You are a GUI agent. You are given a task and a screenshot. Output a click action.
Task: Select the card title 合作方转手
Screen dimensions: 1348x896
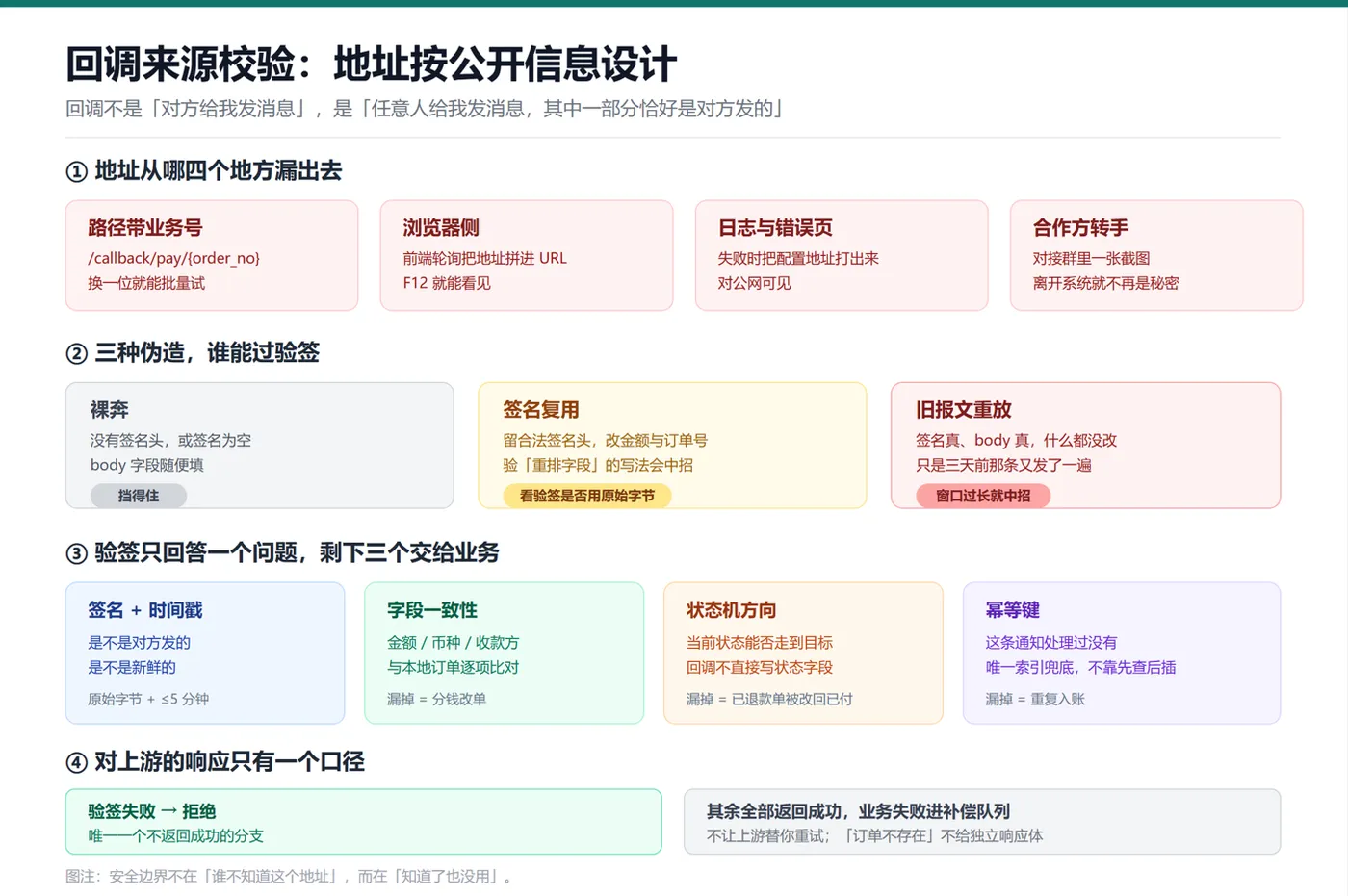tap(1080, 228)
